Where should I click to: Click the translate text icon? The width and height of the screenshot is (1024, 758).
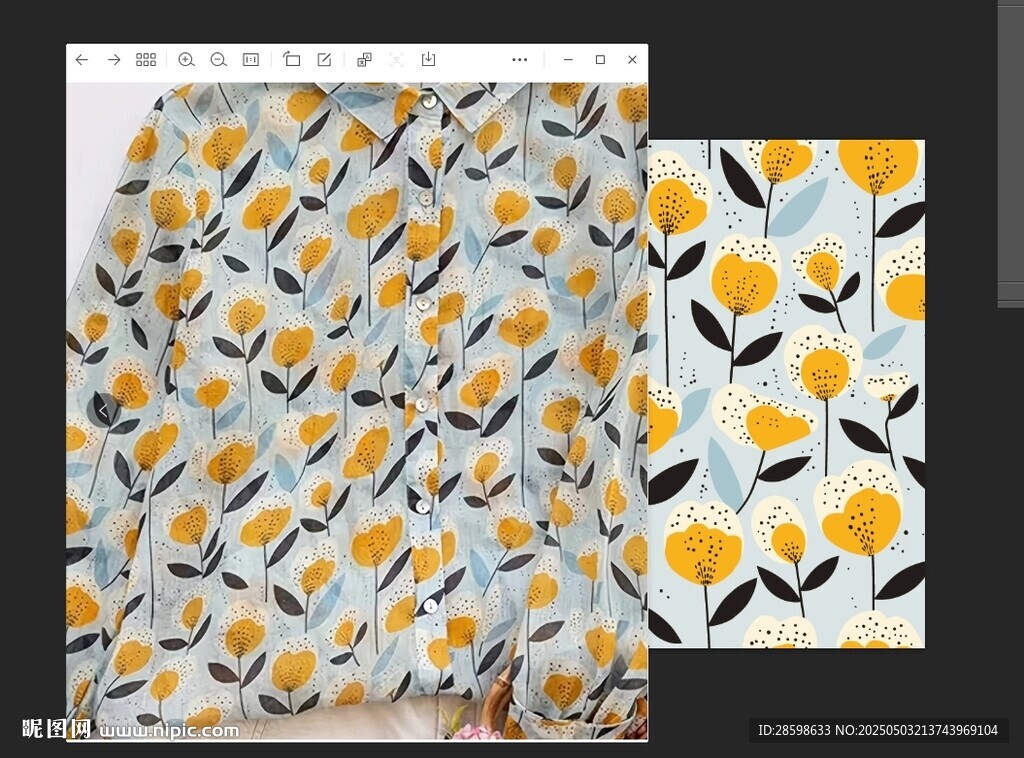(x=364, y=60)
